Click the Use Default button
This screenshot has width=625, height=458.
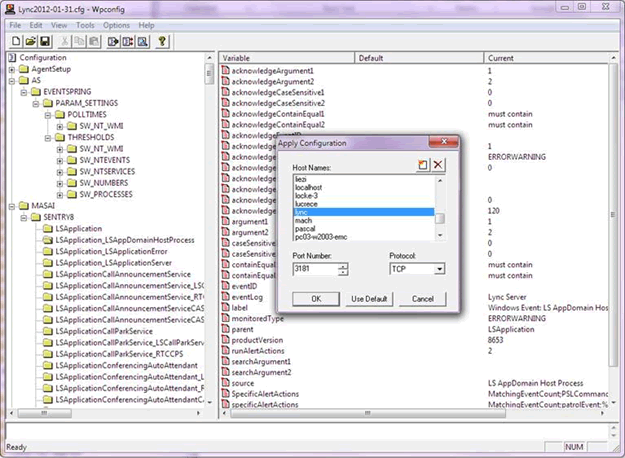coord(369,298)
